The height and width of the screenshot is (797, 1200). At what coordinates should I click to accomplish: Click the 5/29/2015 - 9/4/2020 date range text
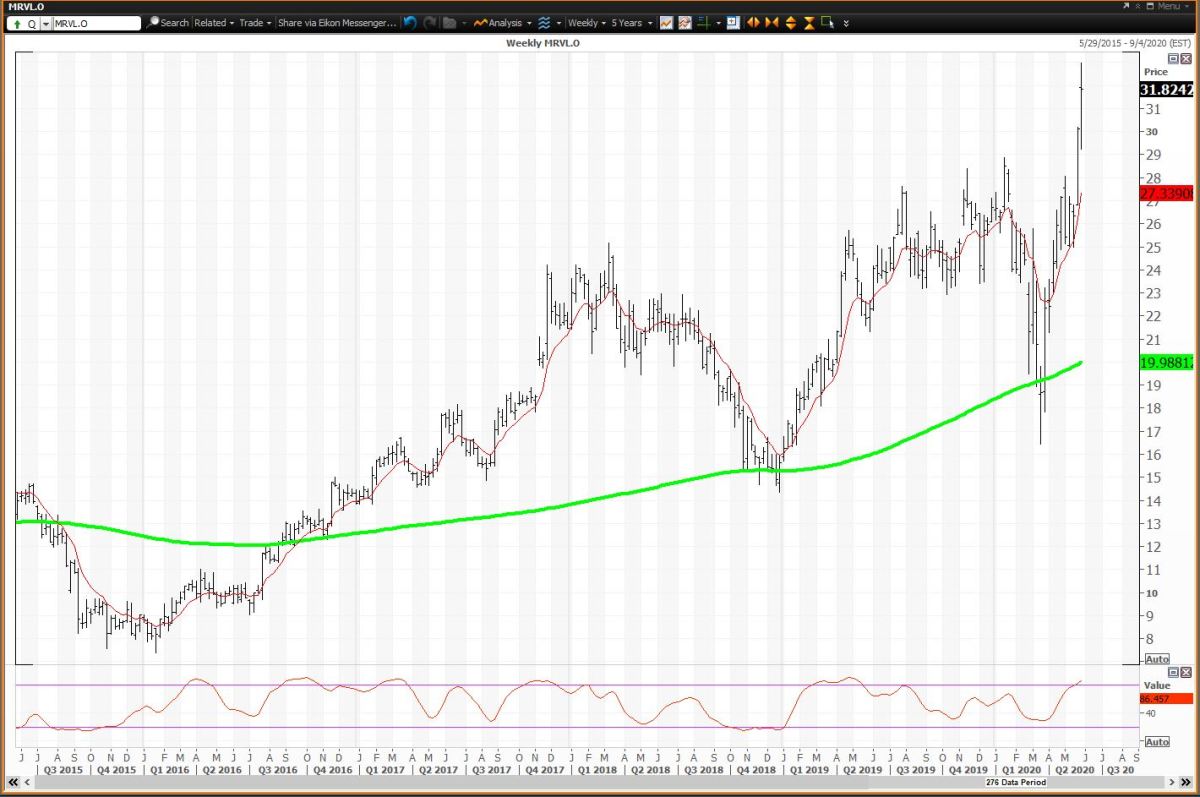coord(1135,44)
